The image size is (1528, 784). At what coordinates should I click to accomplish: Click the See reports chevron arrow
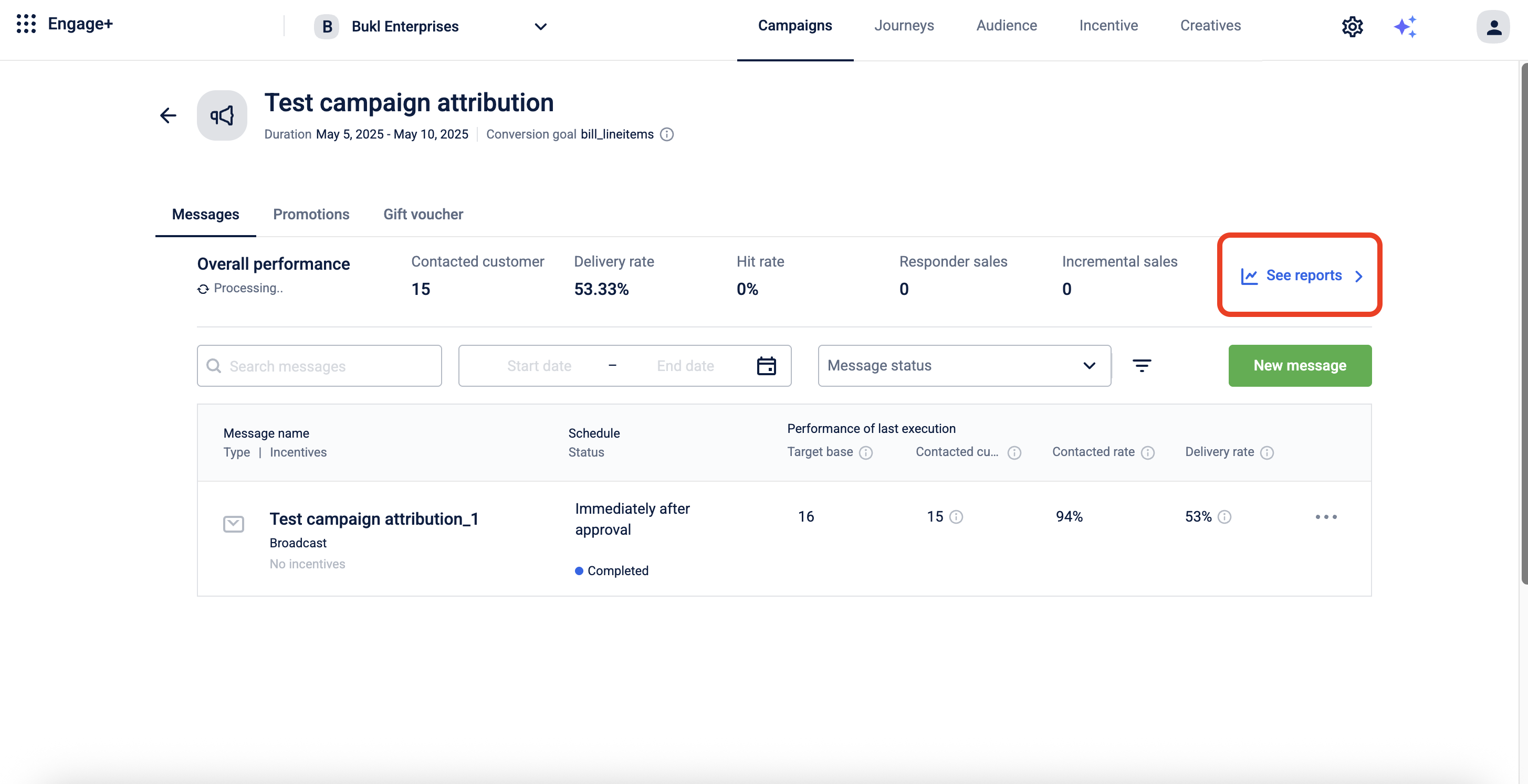pyautogui.click(x=1359, y=276)
